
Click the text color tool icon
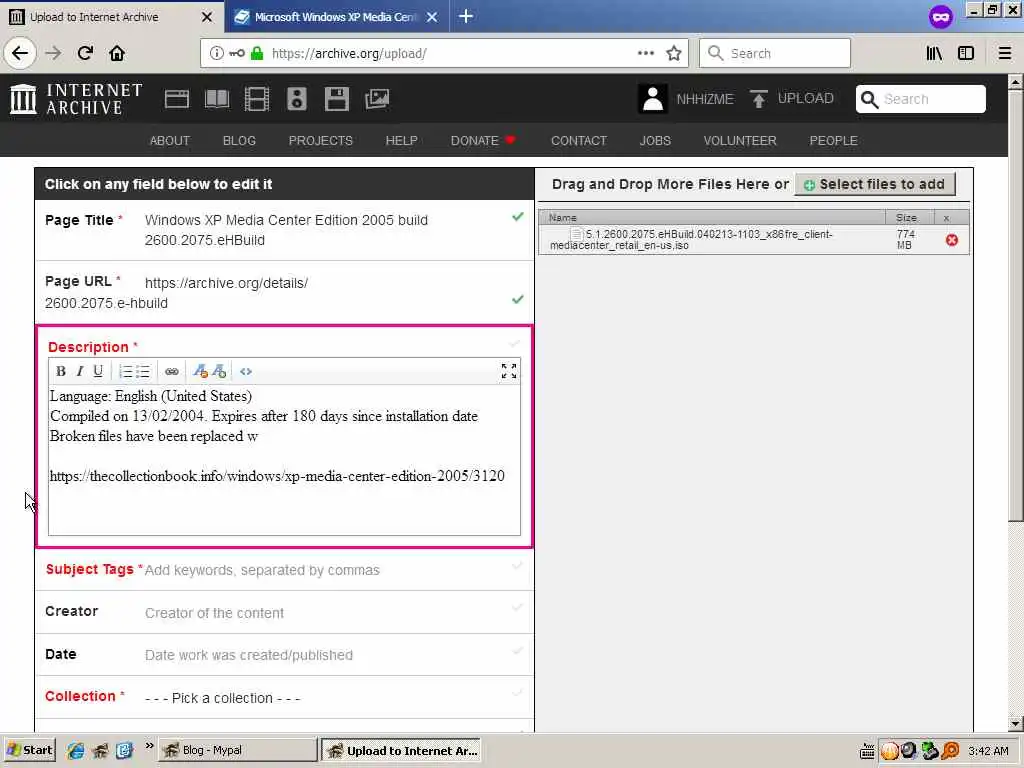coord(200,372)
